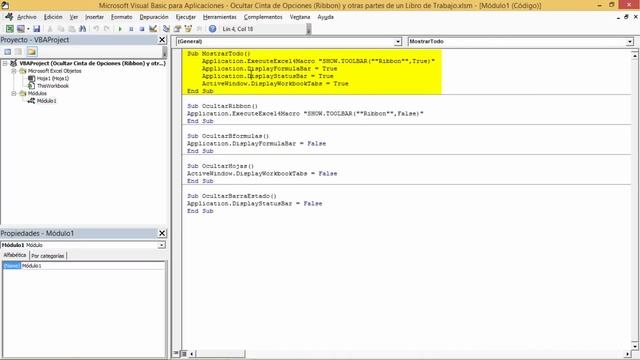Screen dimensions: 640x360
Task: Open the Complementos menu
Action: [x=263, y=17]
